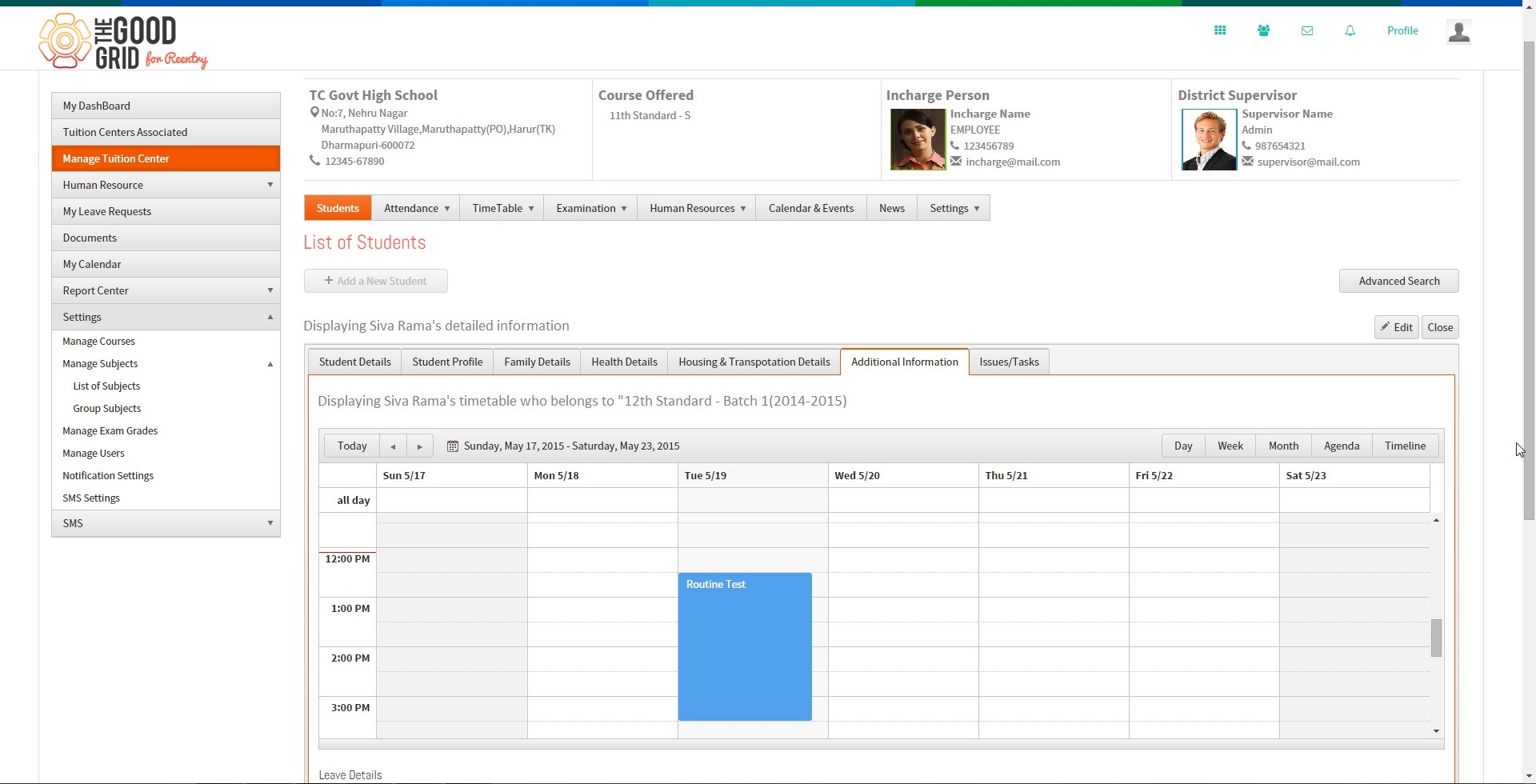Click the people group icon in header
Viewport: 1536px width, 784px height.
(x=1263, y=30)
